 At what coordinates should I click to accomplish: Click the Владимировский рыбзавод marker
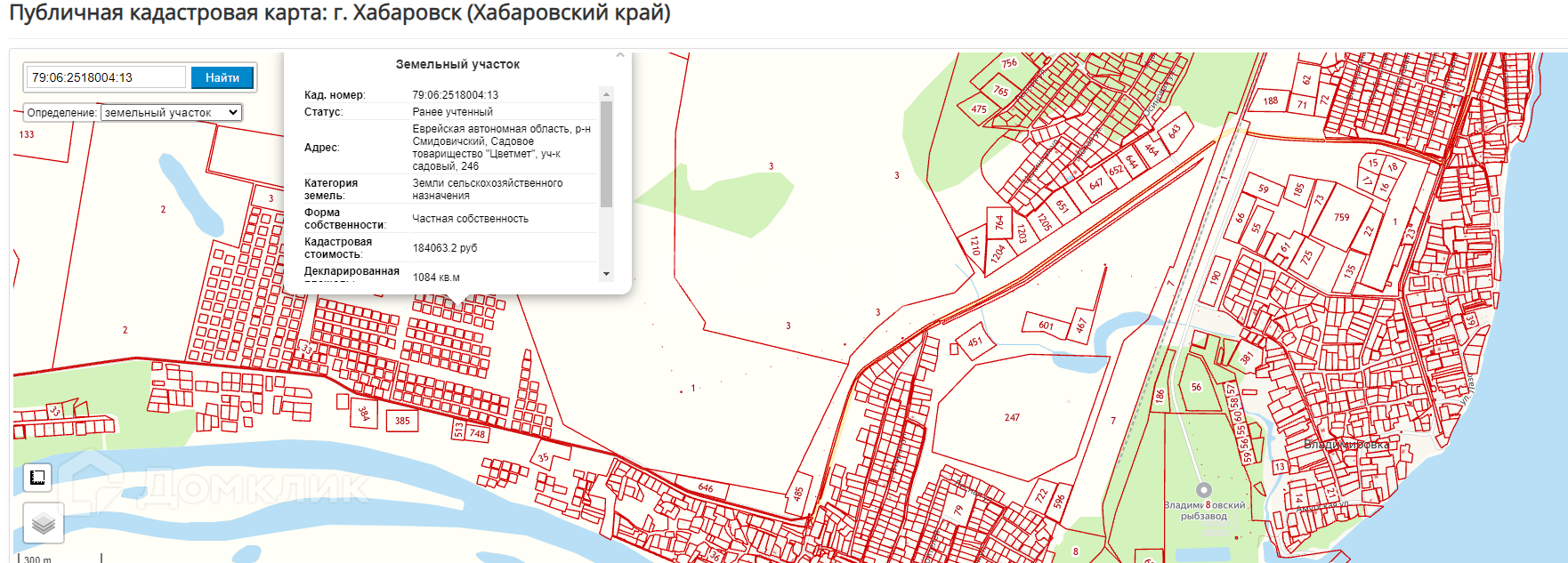coord(1204,490)
